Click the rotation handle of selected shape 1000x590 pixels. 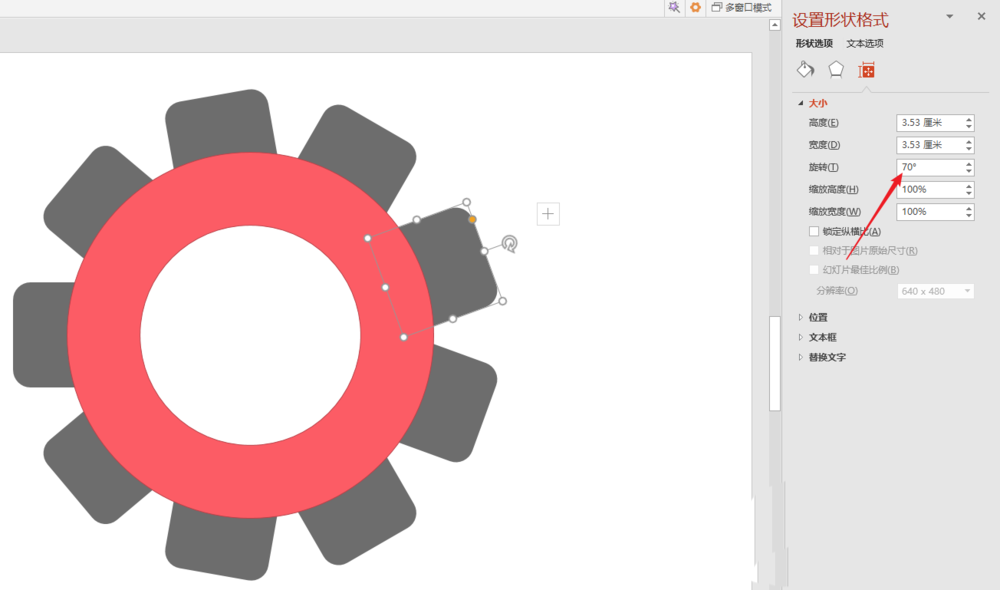[509, 243]
